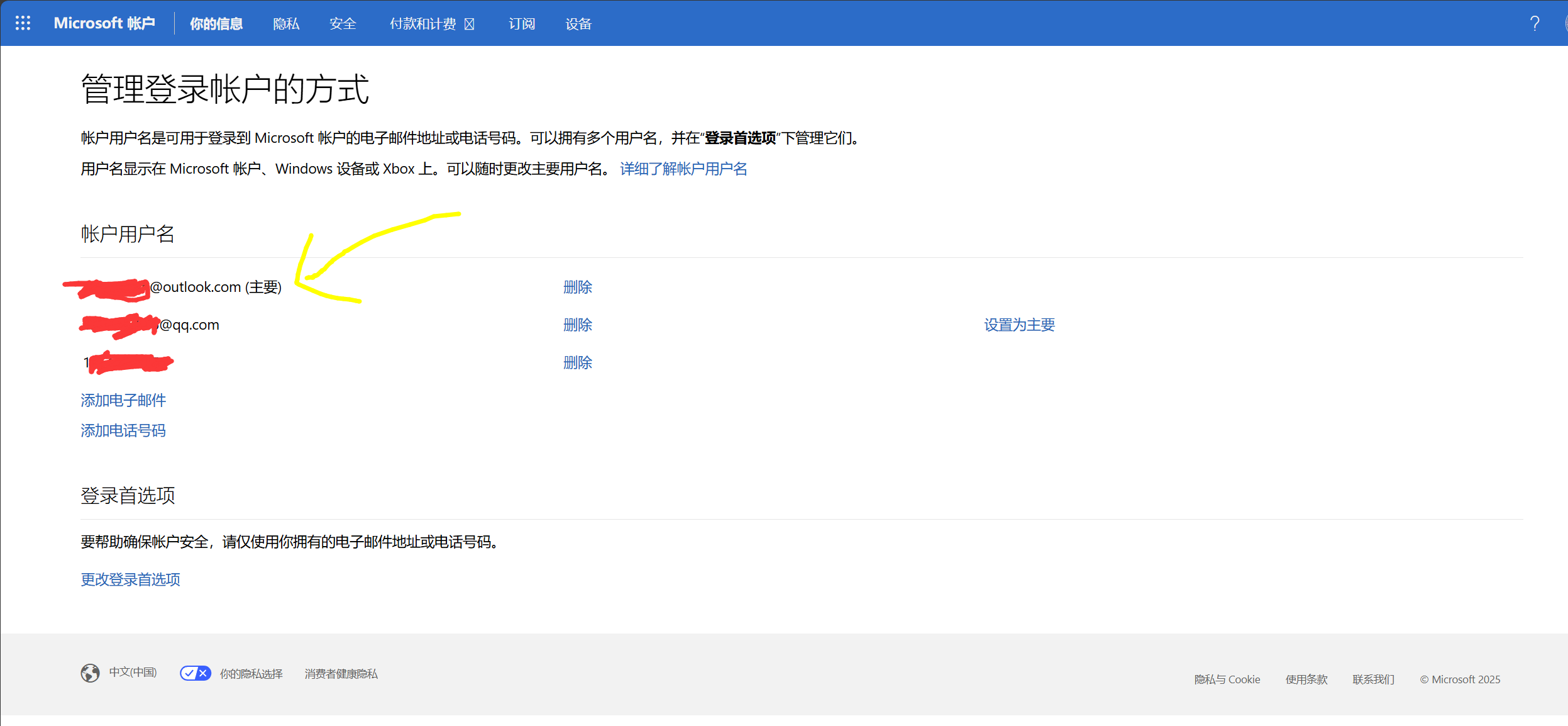
Task: Click the 管理登录帐户的方式 page title
Action: pos(225,89)
